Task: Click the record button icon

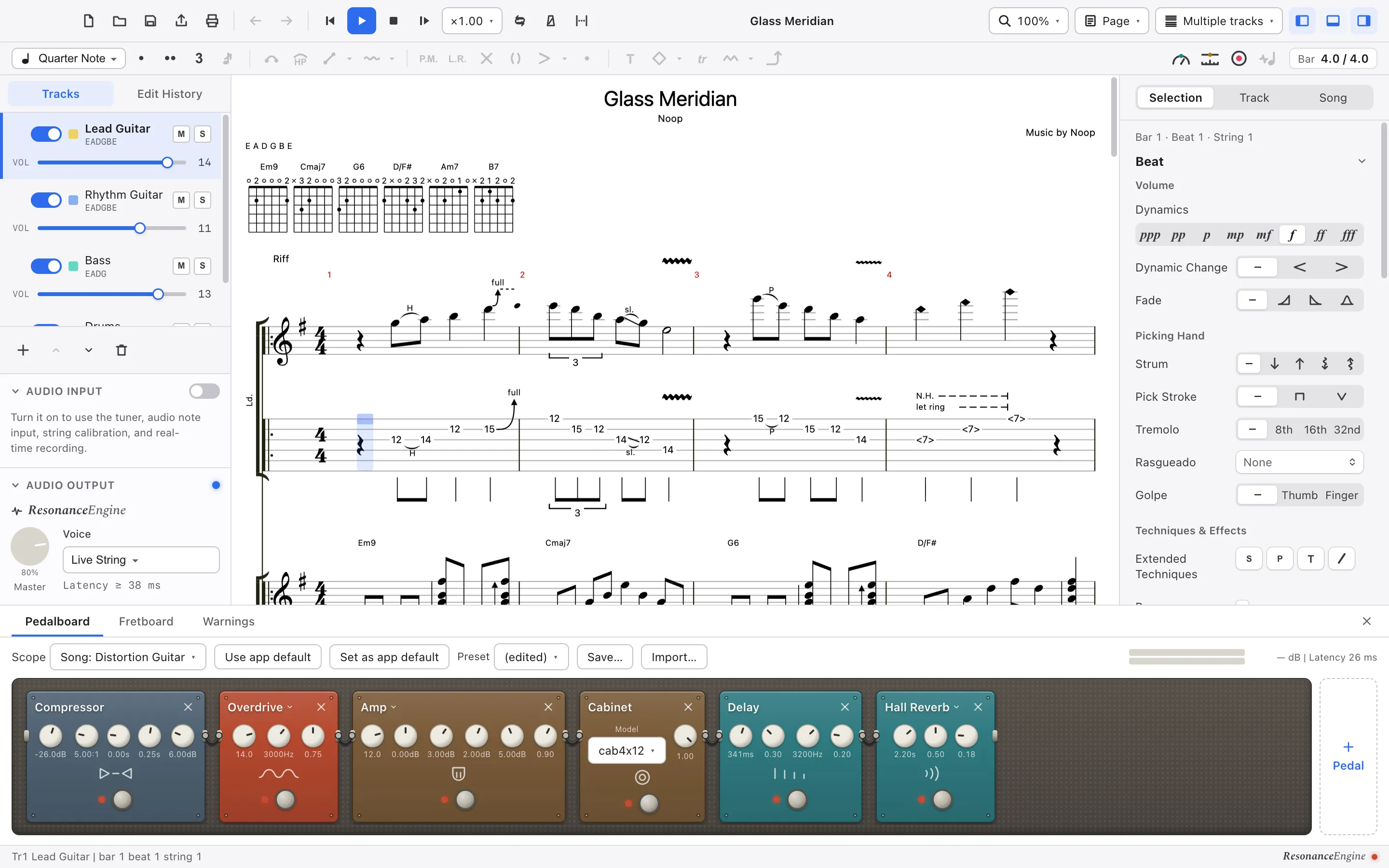Action: pos(1239,58)
